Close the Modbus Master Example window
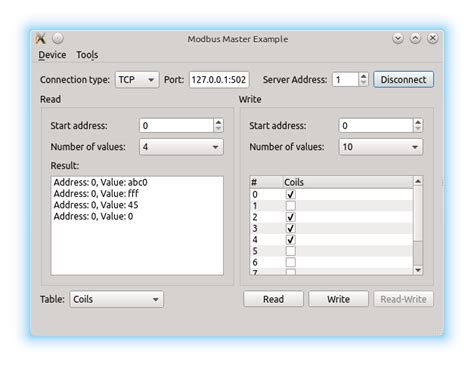 (x=433, y=39)
